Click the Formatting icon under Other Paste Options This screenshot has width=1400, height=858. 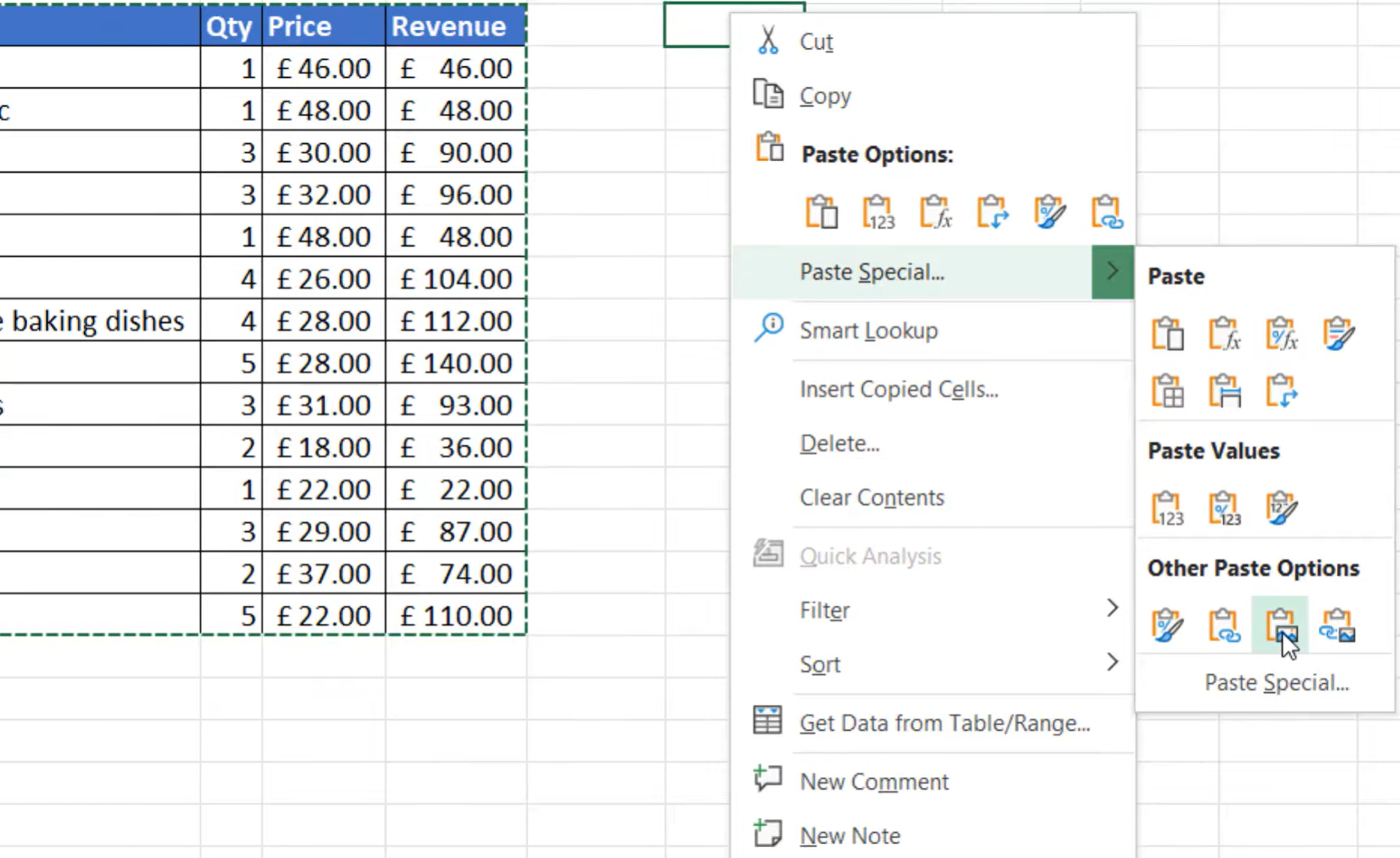pos(1167,625)
